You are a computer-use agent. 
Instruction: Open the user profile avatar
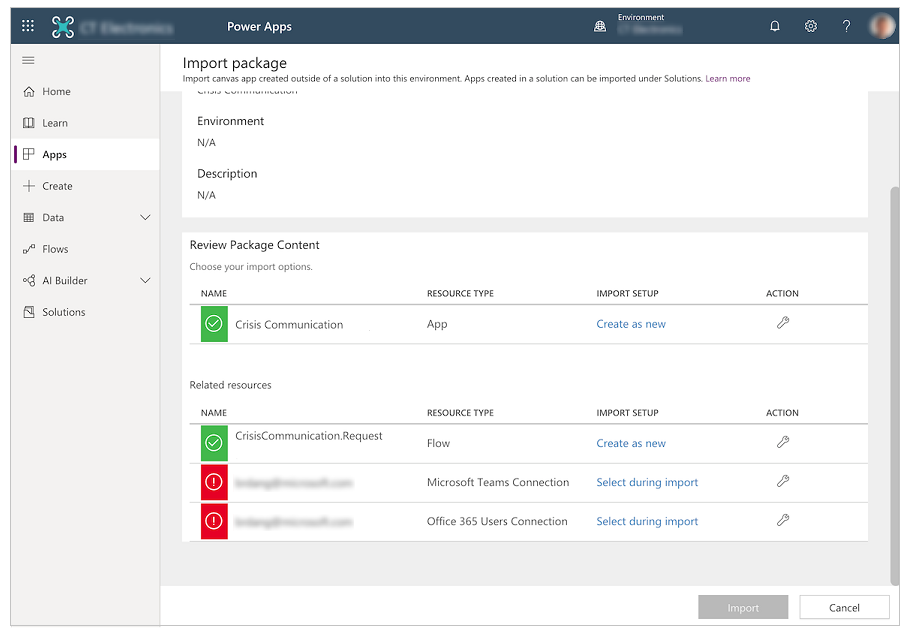(x=882, y=26)
